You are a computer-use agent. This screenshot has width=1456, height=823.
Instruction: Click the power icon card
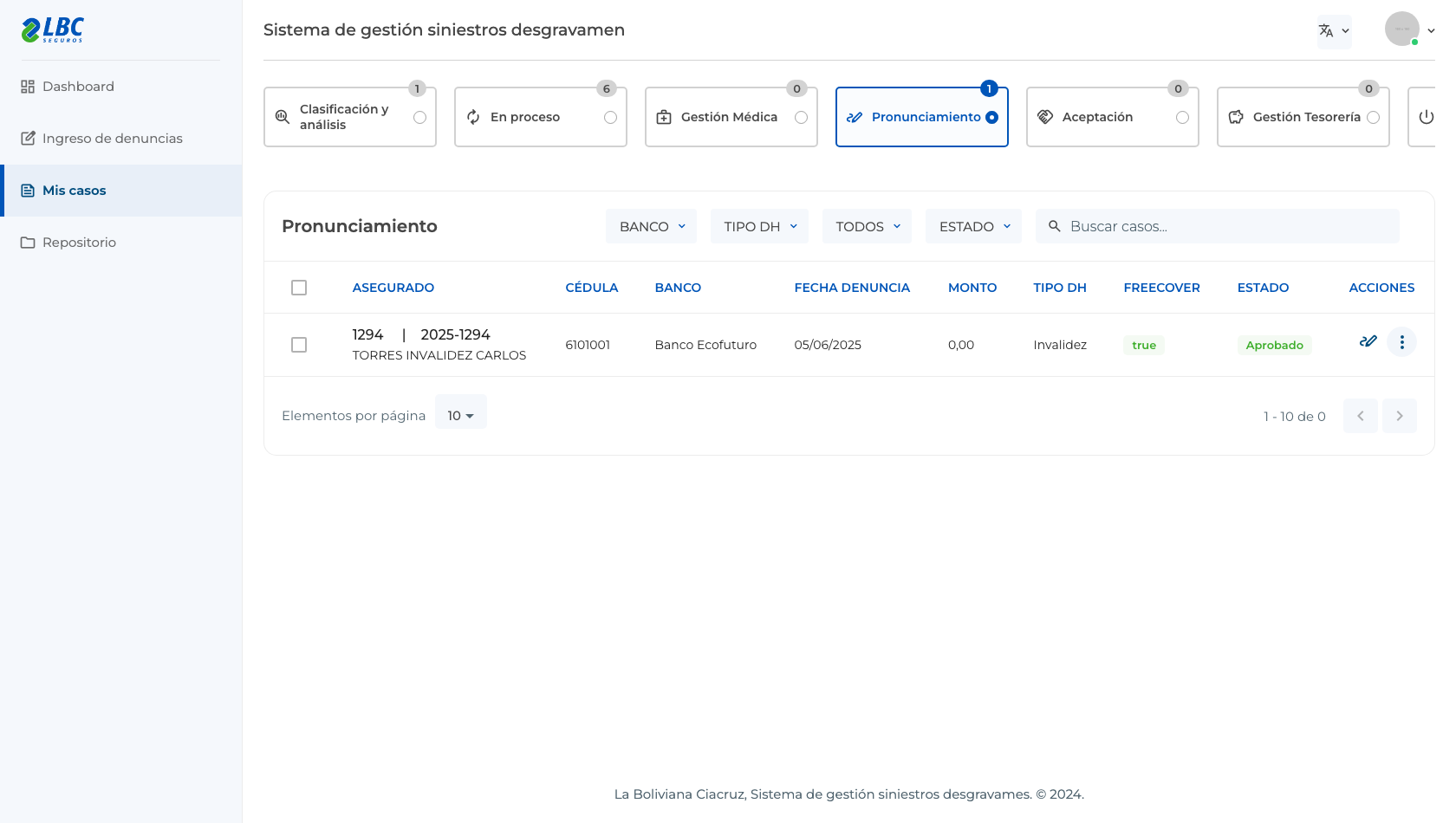(1426, 117)
